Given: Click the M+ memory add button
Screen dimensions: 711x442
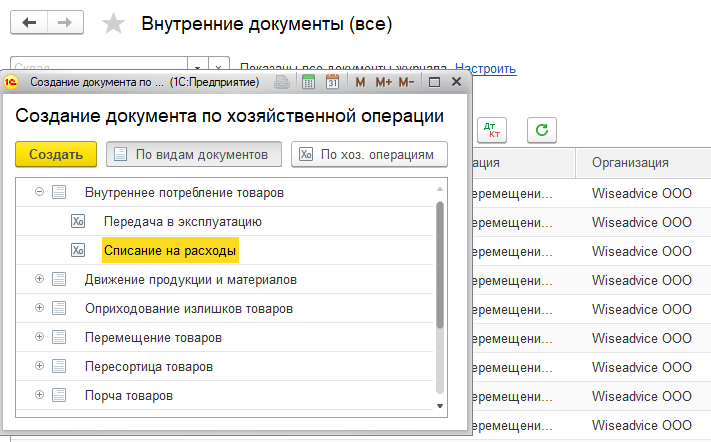Looking at the screenshot, I should pyautogui.click(x=384, y=82).
